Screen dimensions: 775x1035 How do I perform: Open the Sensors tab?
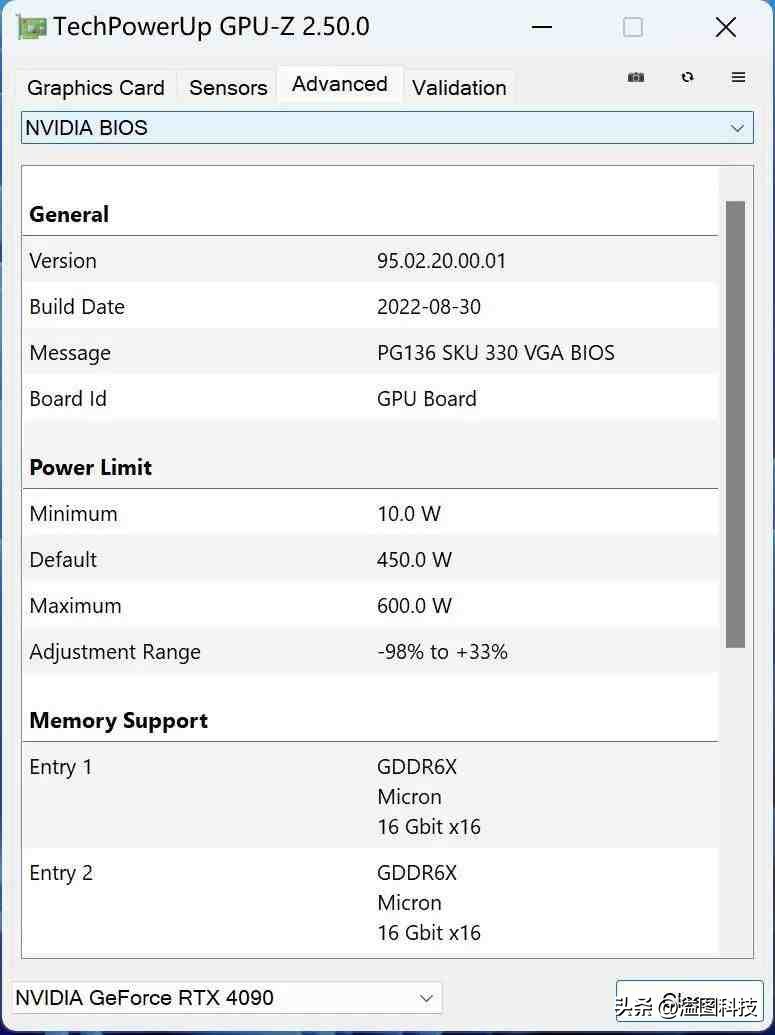click(x=227, y=88)
